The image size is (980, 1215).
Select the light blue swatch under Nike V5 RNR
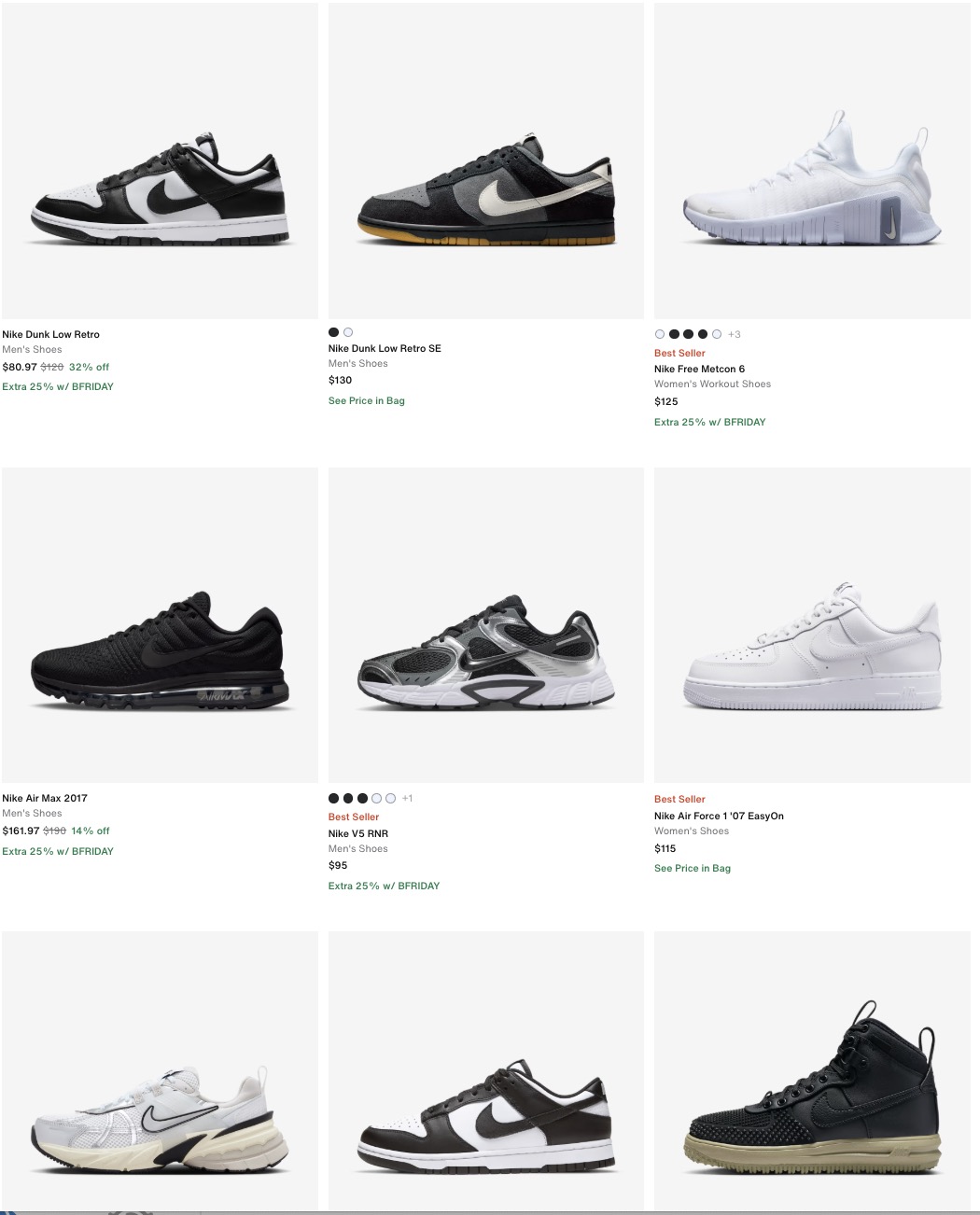pos(376,798)
